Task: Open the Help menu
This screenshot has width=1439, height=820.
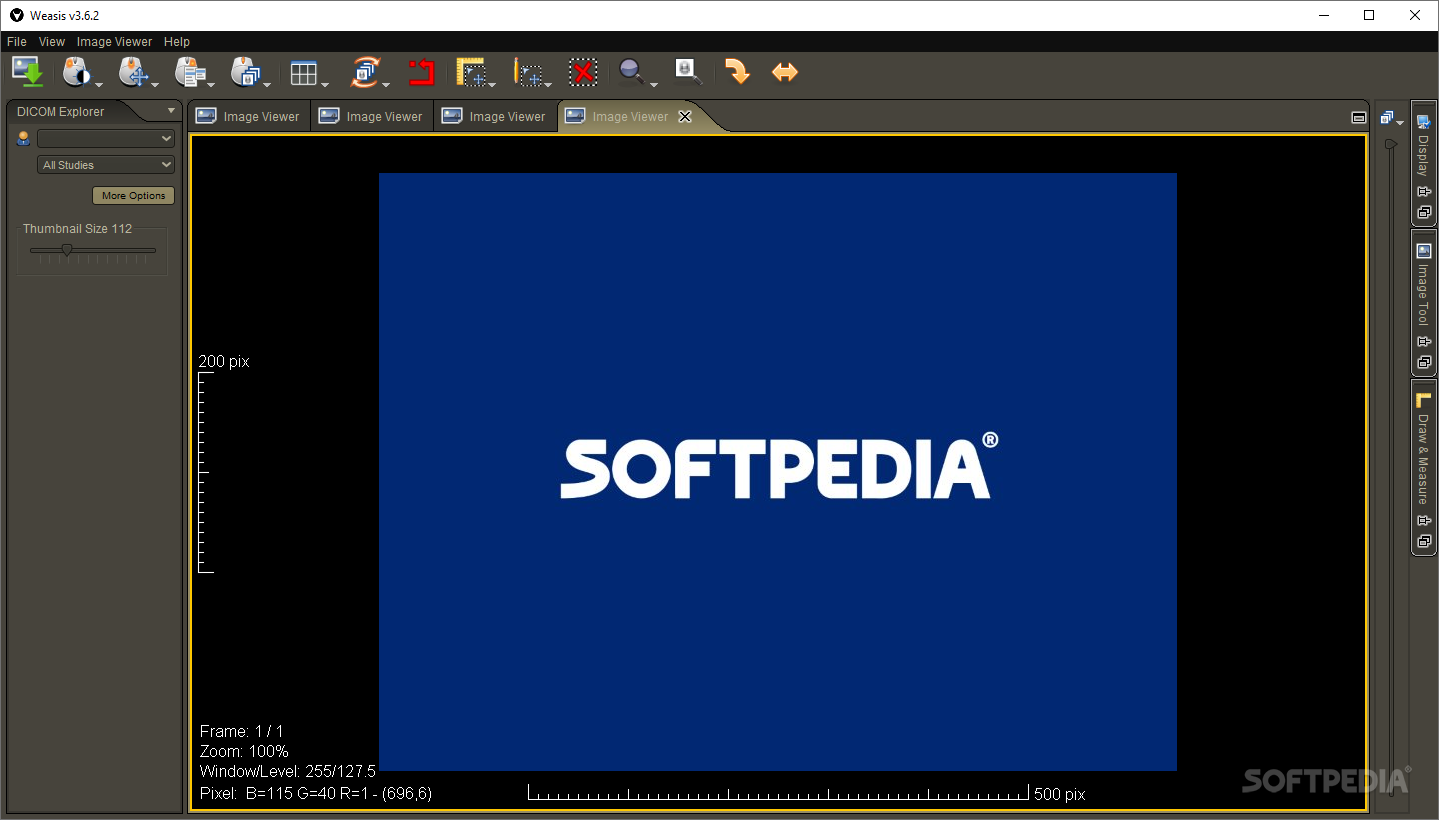Action: pyautogui.click(x=177, y=42)
